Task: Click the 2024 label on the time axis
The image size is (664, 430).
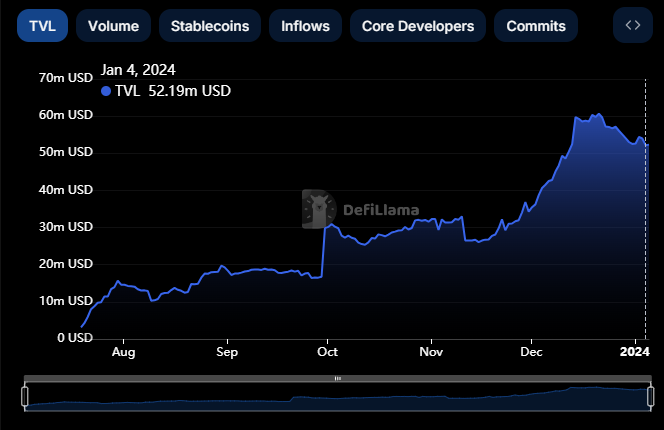Action: pos(634,352)
